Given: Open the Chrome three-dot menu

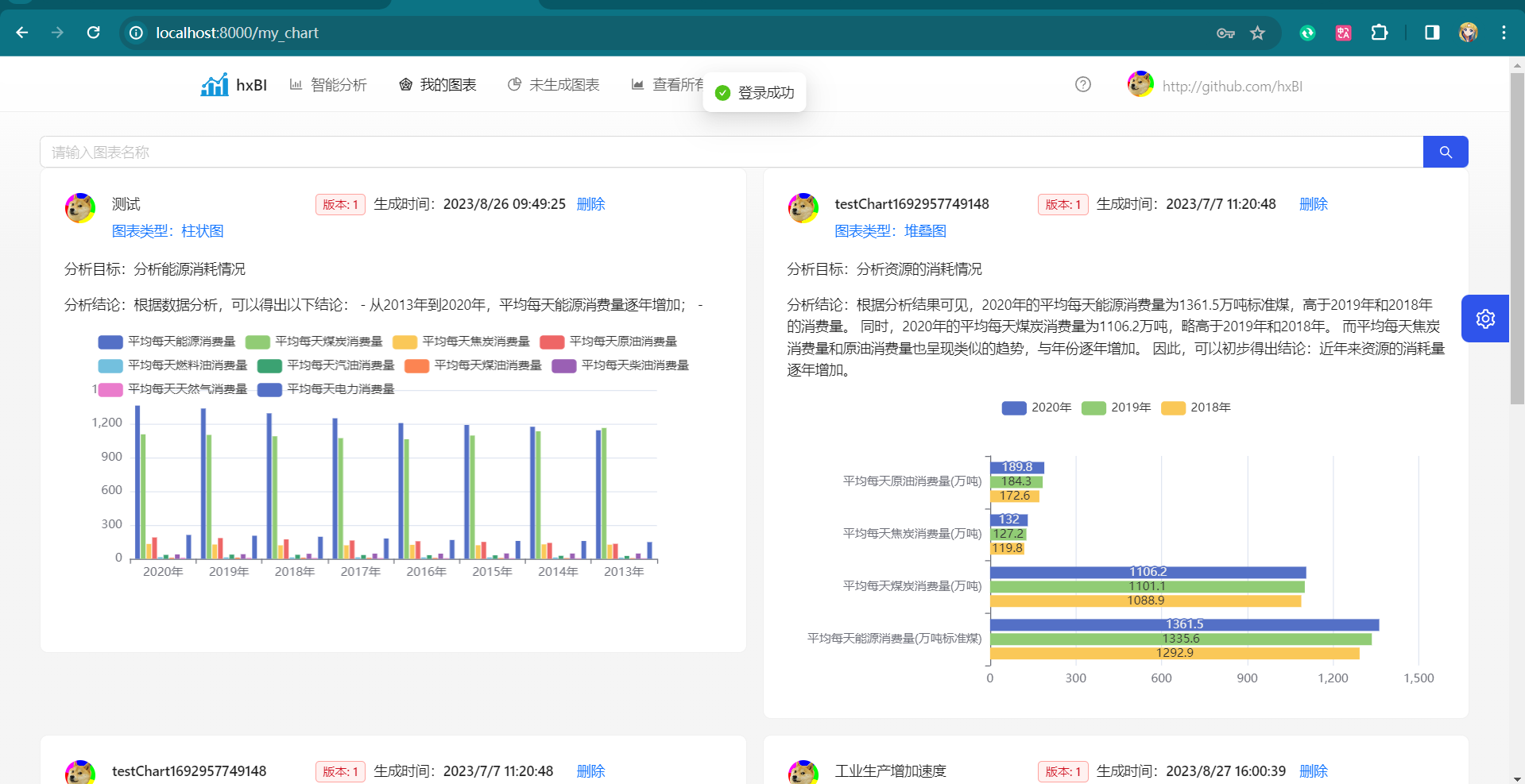Looking at the screenshot, I should [1504, 33].
